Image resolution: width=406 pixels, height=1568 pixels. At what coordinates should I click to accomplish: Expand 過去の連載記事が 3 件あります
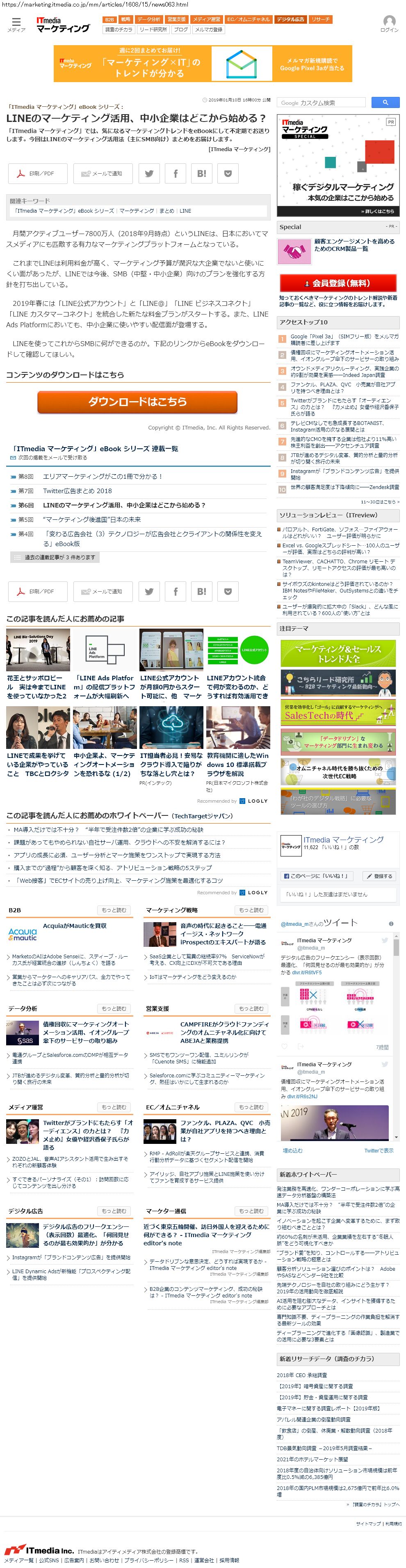55,557
